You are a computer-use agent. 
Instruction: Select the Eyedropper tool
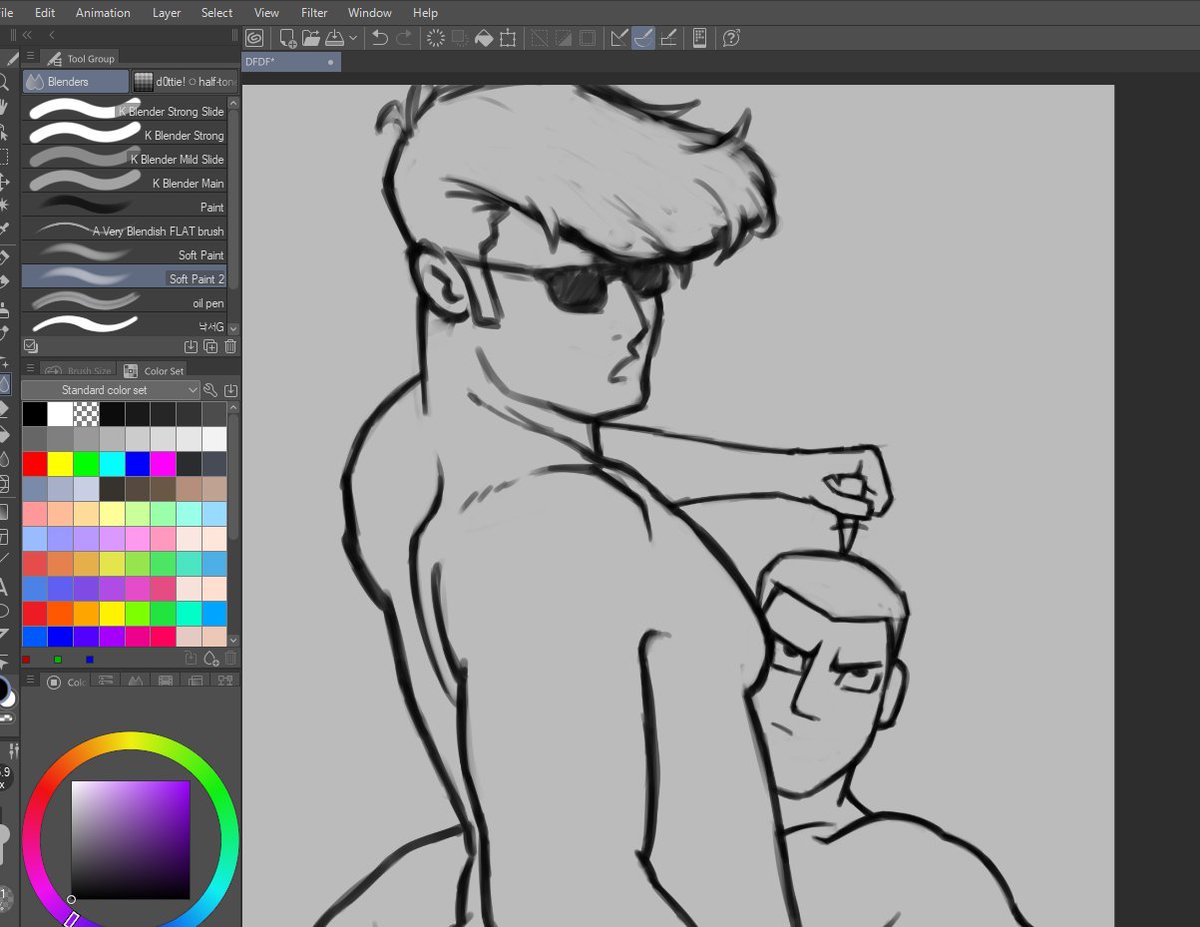(x=4, y=229)
